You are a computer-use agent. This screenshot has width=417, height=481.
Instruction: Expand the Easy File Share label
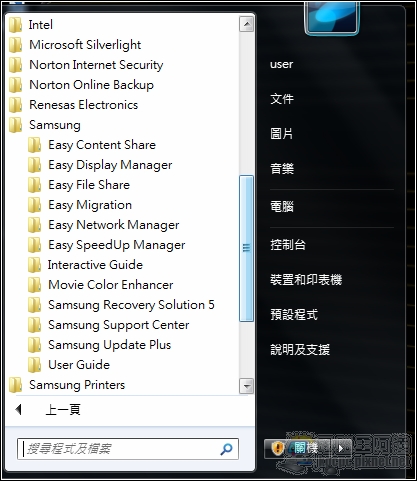(89, 185)
